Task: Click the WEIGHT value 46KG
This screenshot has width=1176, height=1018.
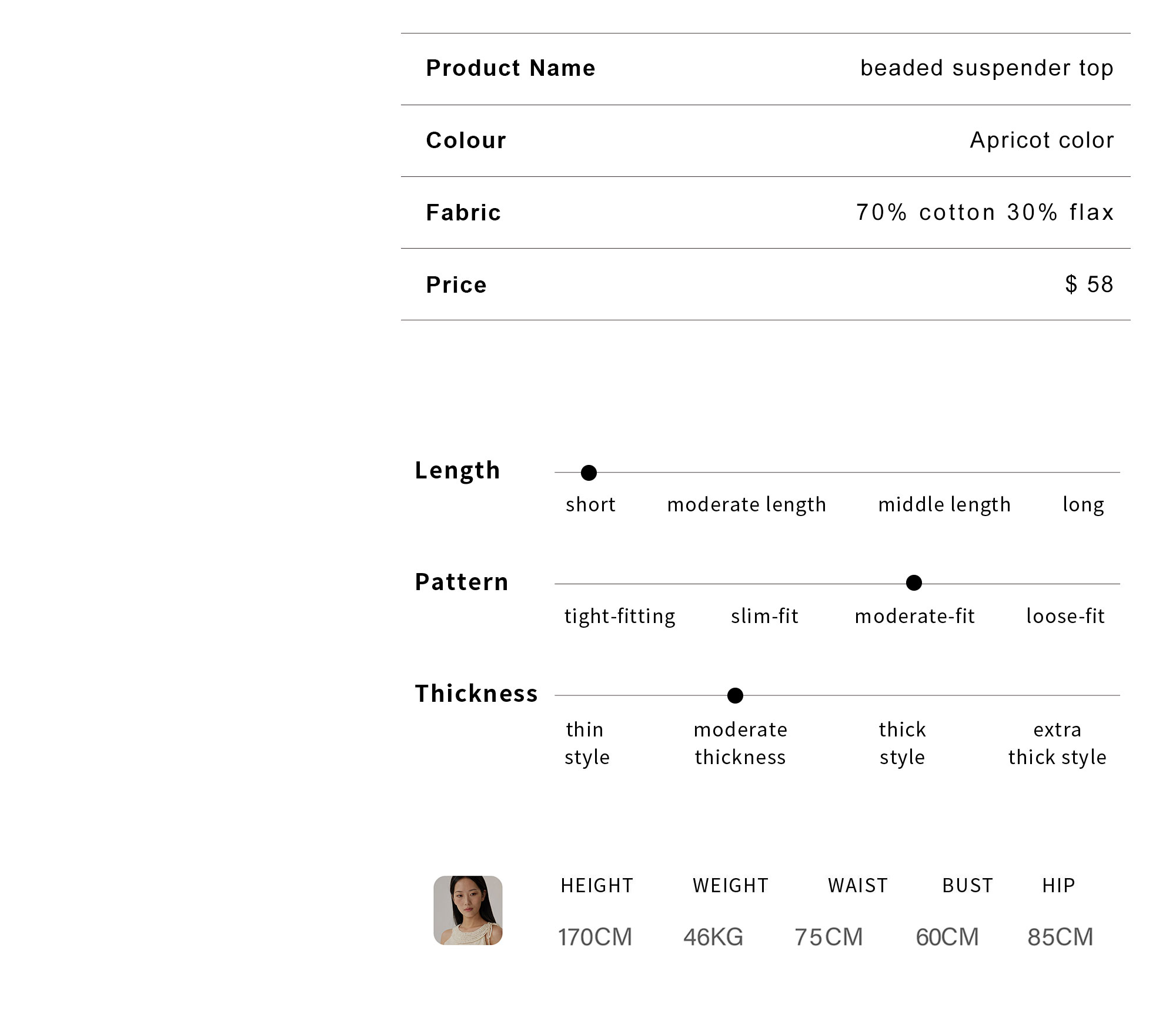Action: (713, 937)
